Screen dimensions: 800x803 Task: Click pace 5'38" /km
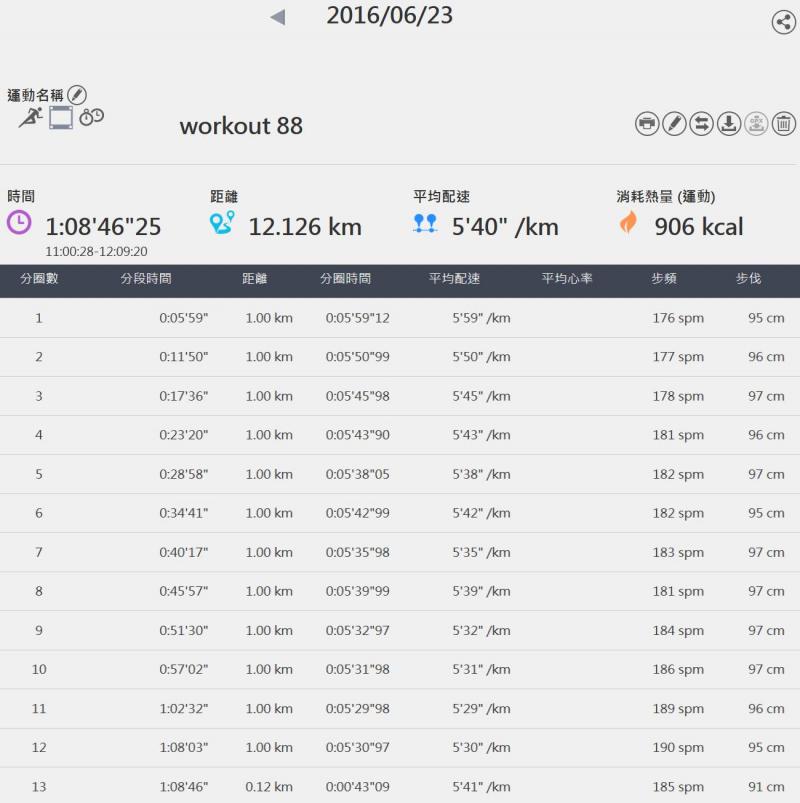[481, 474]
